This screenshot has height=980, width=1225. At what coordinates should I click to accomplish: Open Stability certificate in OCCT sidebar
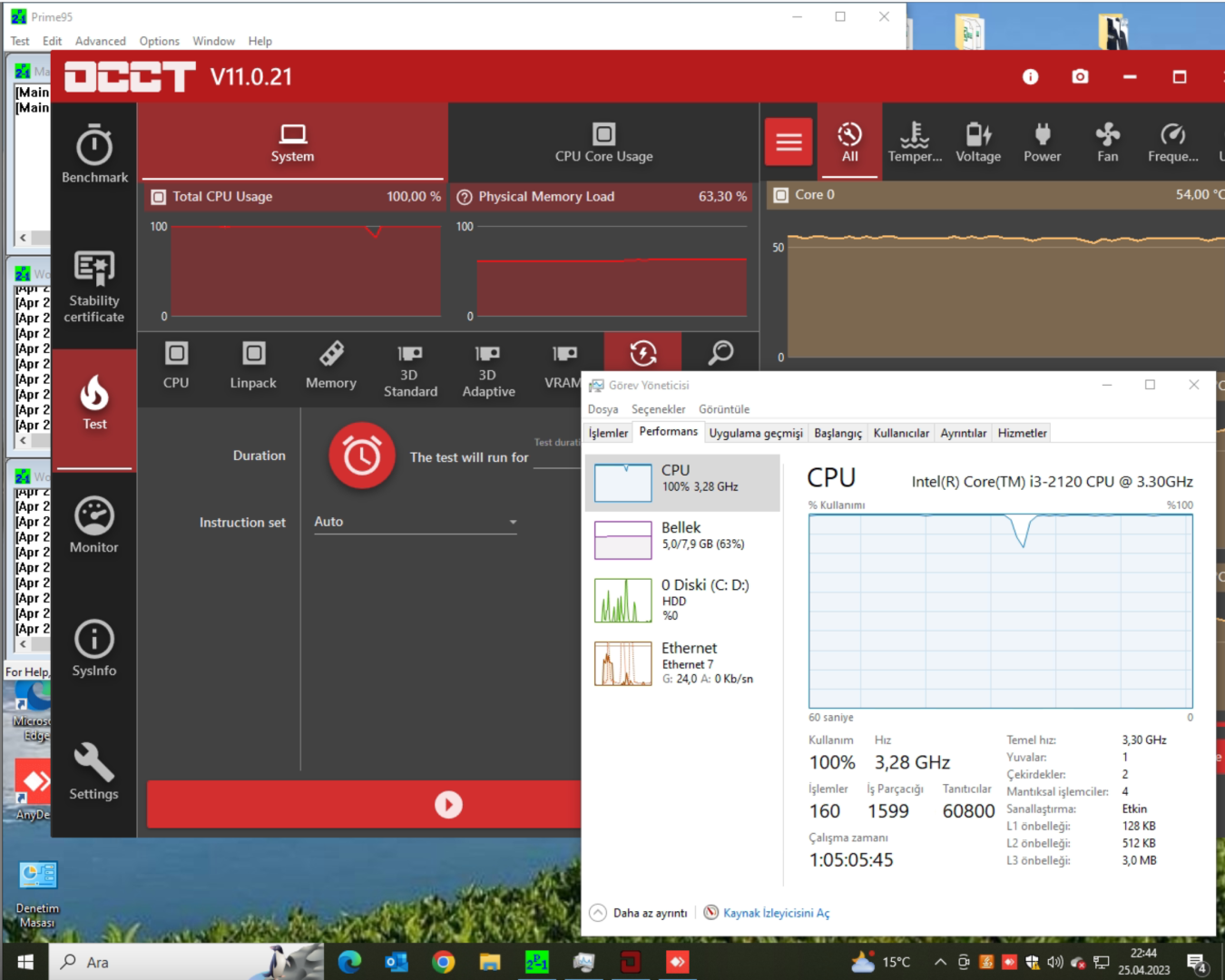pos(94,286)
